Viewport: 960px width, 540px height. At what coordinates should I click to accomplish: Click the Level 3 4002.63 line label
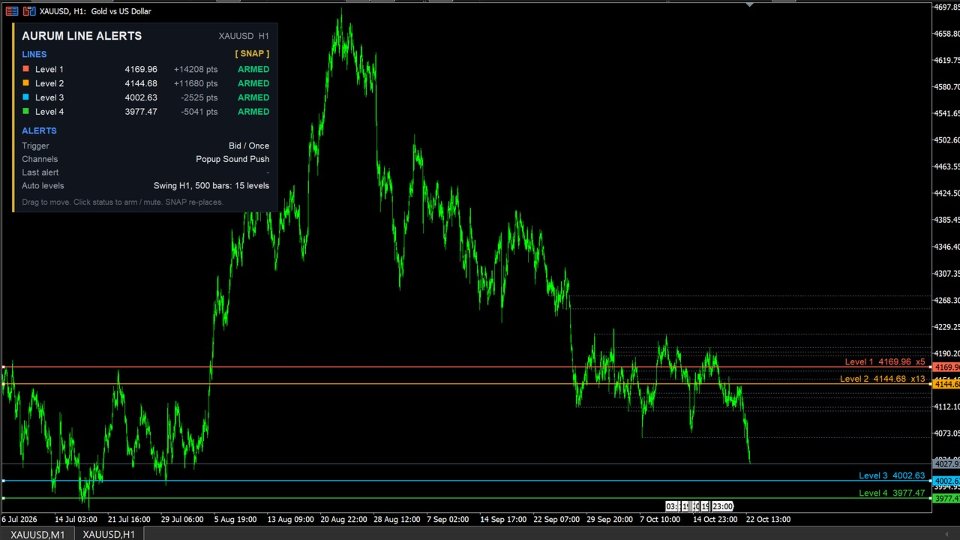(x=891, y=476)
